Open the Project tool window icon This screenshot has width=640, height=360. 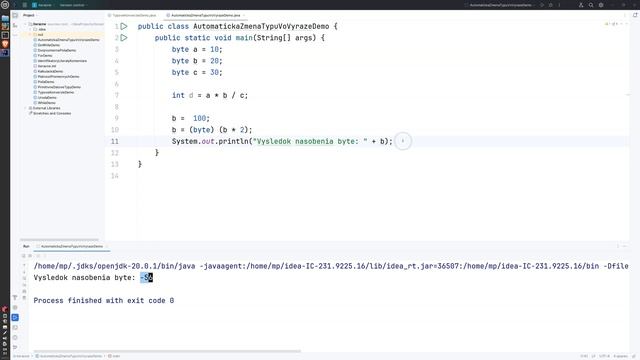click(15, 15)
